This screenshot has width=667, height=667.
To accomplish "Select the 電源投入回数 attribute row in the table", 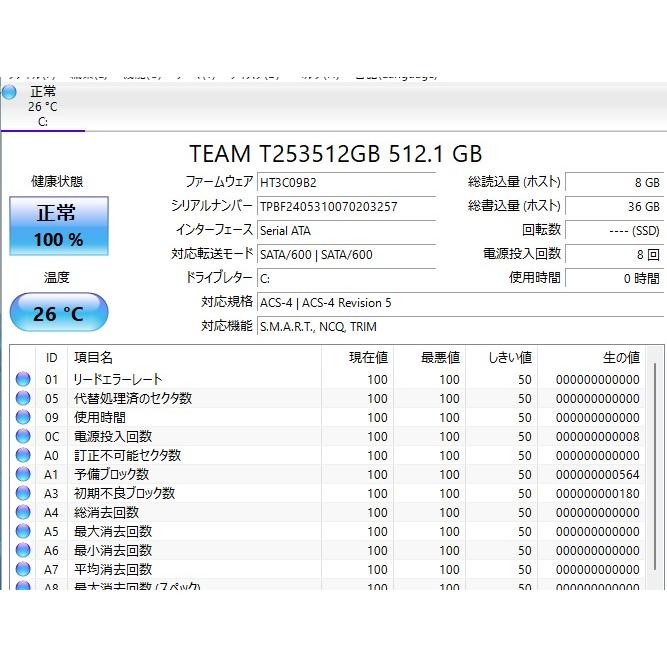I will tap(328, 436).
